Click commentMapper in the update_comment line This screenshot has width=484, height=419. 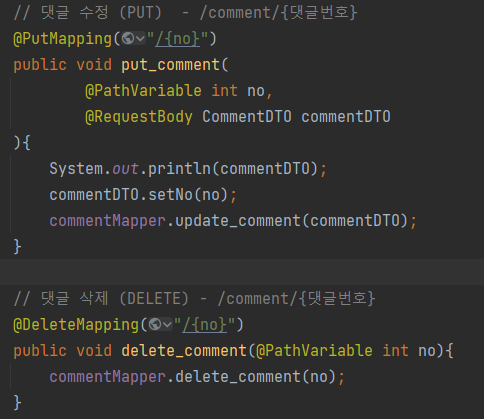(x=107, y=221)
